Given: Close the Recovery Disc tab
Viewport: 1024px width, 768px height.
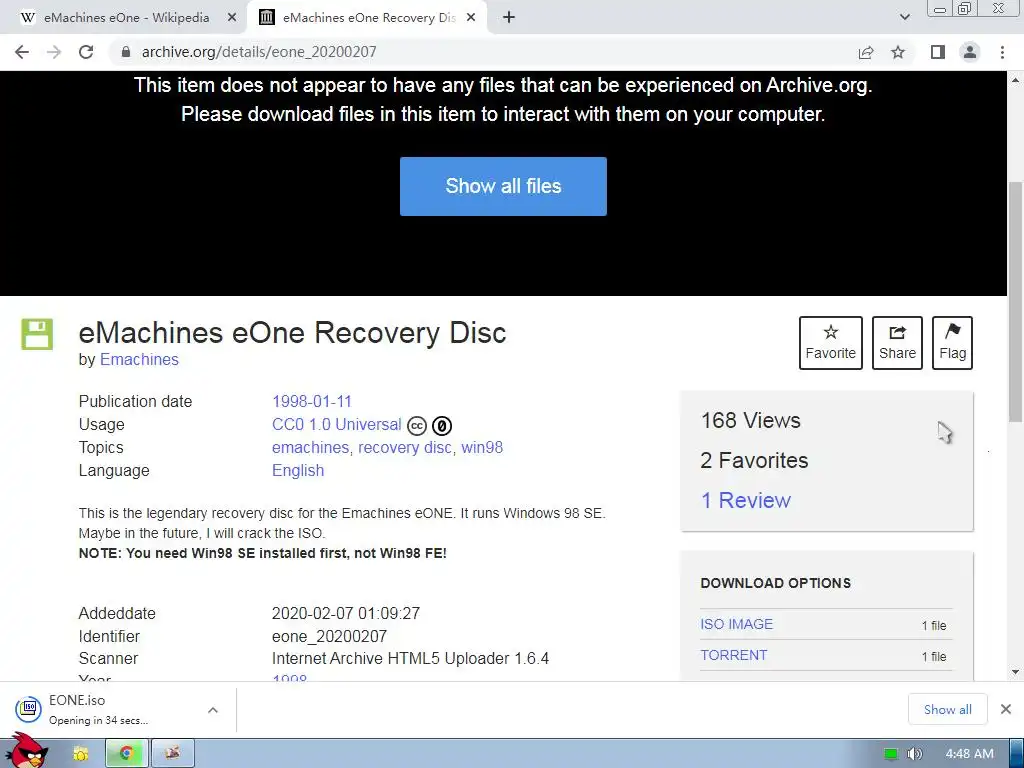Looking at the screenshot, I should click(x=471, y=18).
